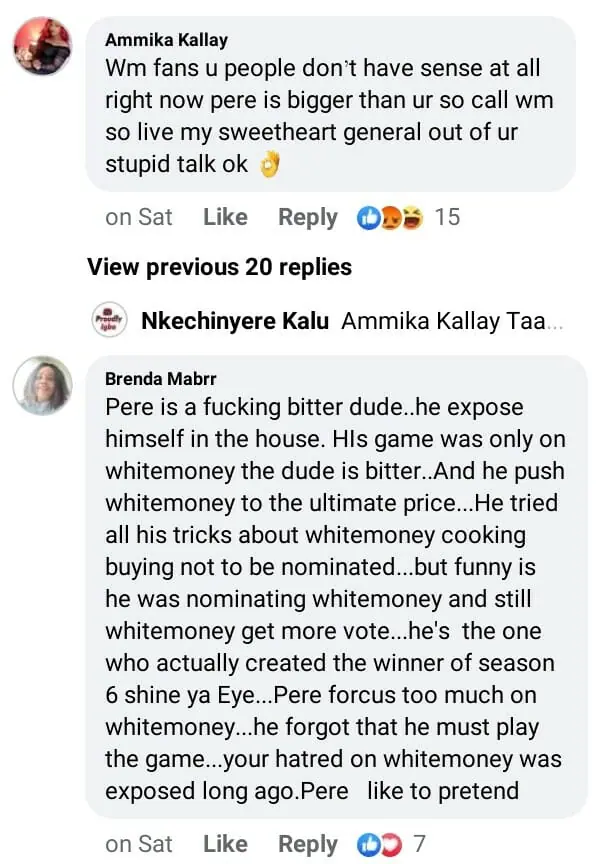Click the 'on Sat' timestamp under Brenda's comment
Screen dimensions: 600x864
pyautogui.click(x=139, y=843)
